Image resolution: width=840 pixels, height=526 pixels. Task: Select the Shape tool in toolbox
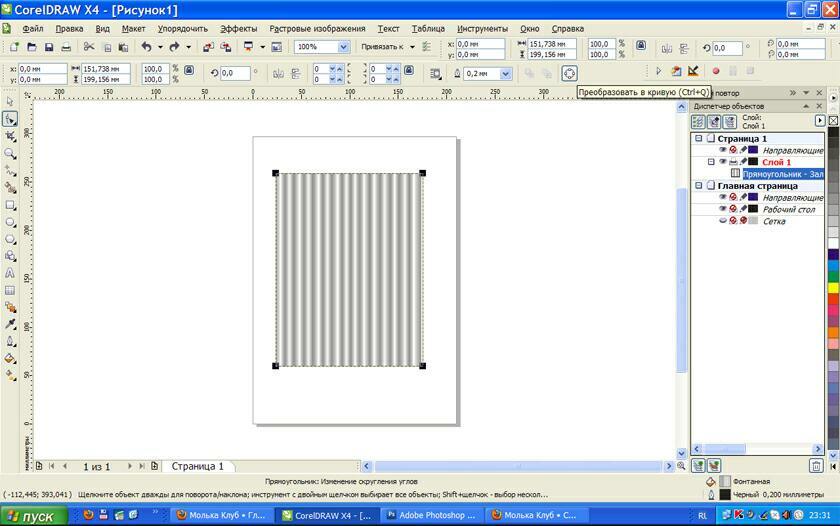tap(10, 119)
